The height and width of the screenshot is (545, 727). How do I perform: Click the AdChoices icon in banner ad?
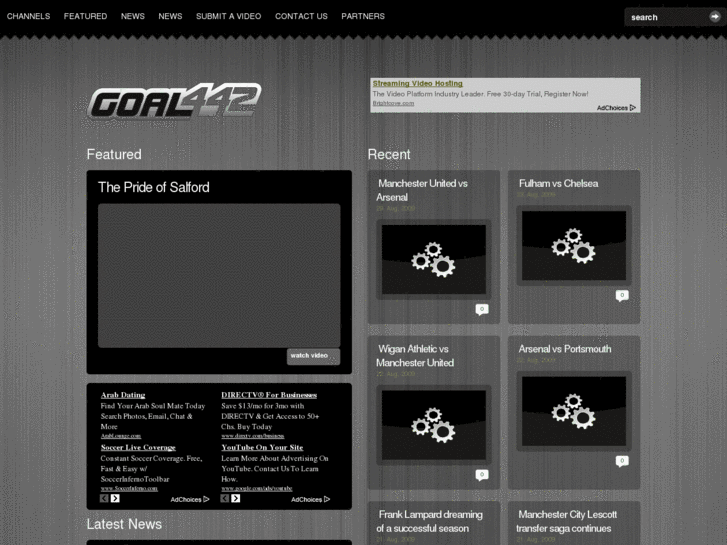(x=633, y=108)
